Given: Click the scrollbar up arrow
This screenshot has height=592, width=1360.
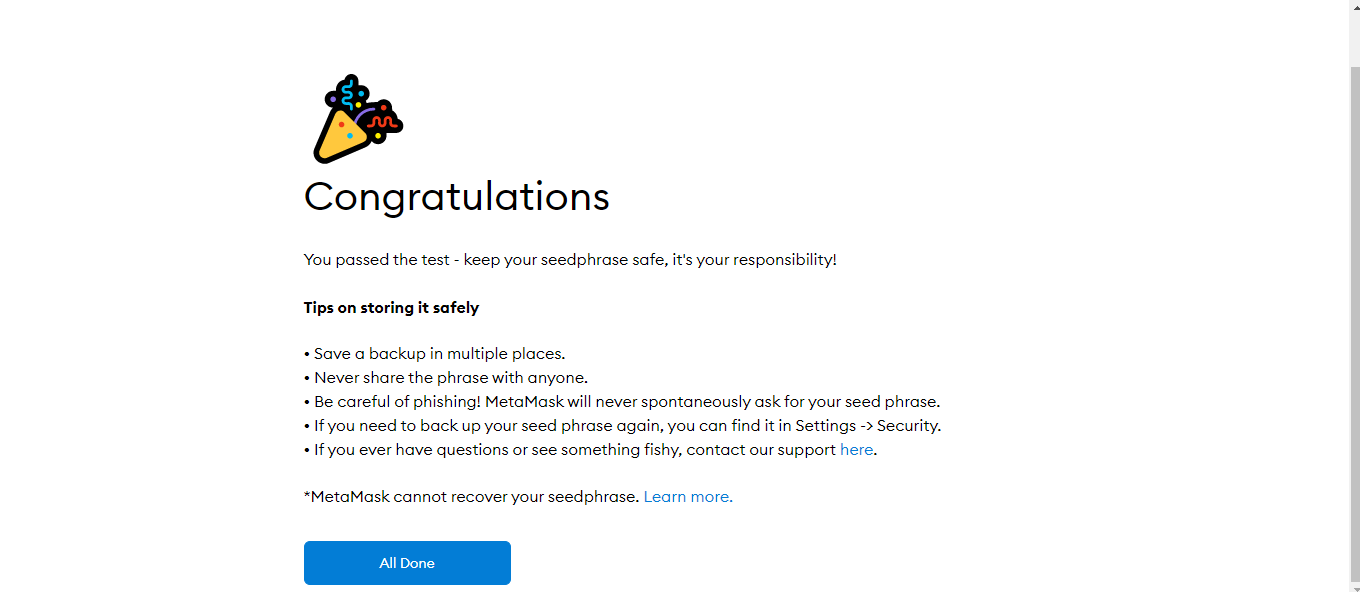Looking at the screenshot, I should tap(1355, 8).
